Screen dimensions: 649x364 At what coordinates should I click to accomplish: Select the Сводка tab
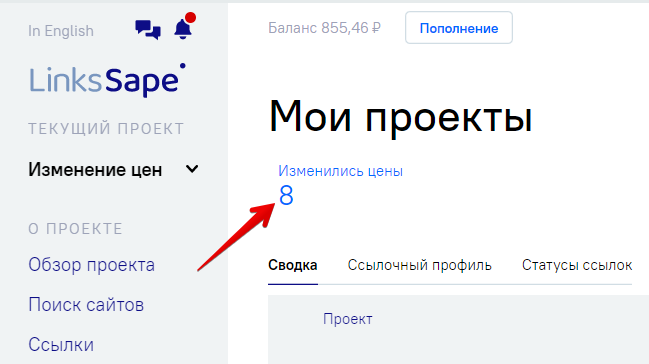pos(293,265)
